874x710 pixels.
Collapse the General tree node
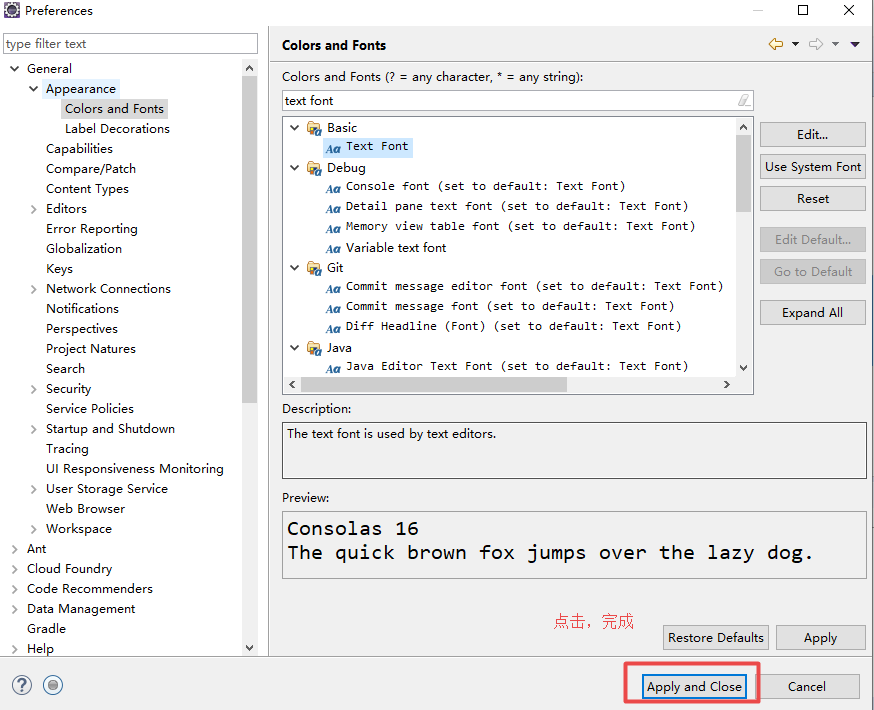tap(14, 69)
